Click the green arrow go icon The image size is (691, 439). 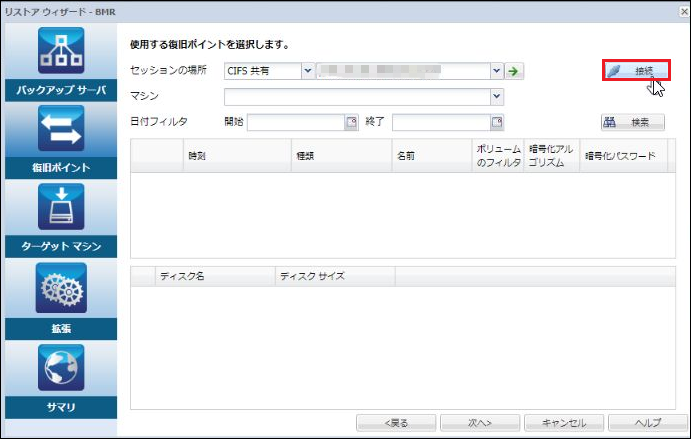click(x=514, y=71)
